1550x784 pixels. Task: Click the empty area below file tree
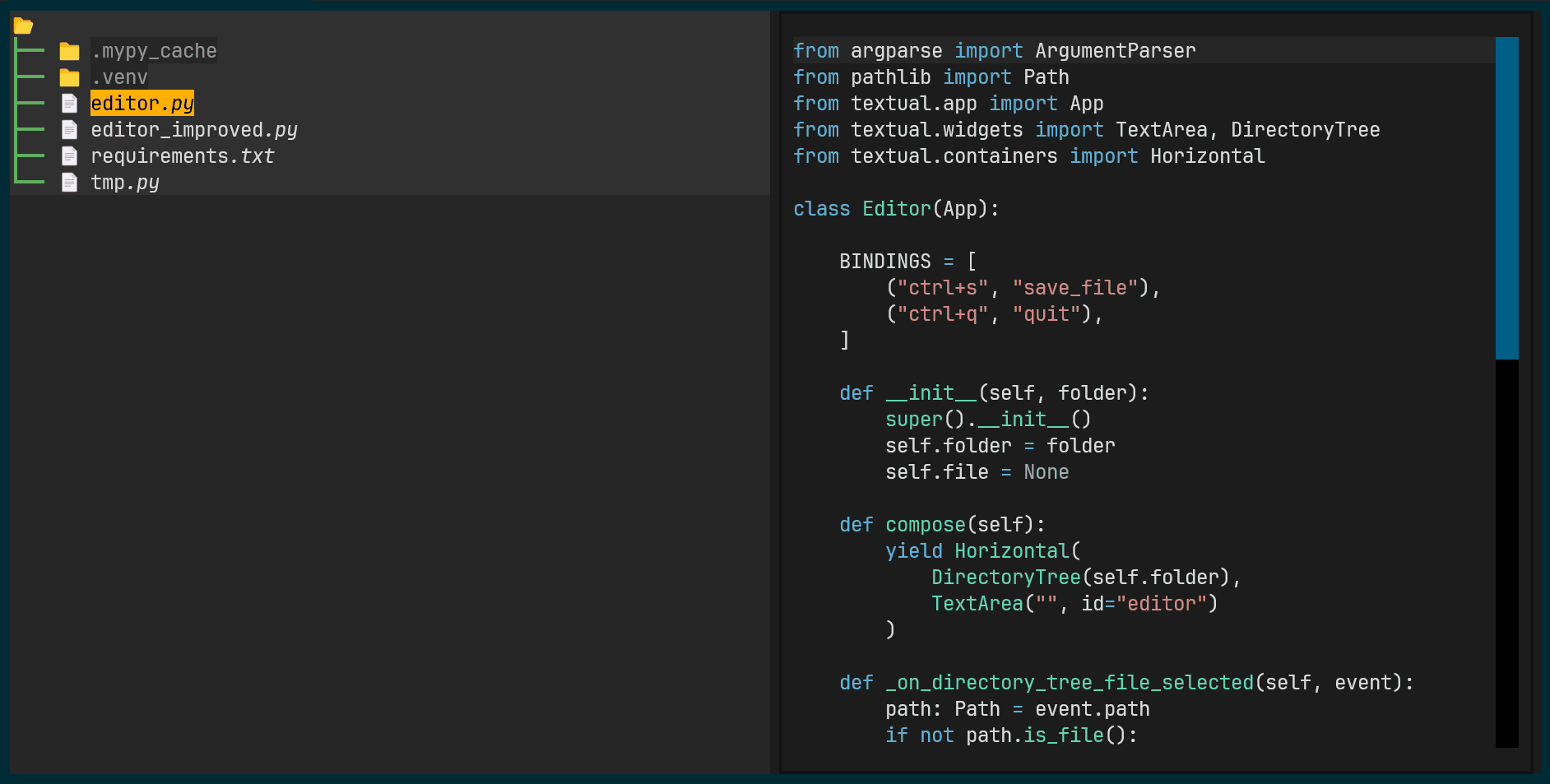point(387,477)
